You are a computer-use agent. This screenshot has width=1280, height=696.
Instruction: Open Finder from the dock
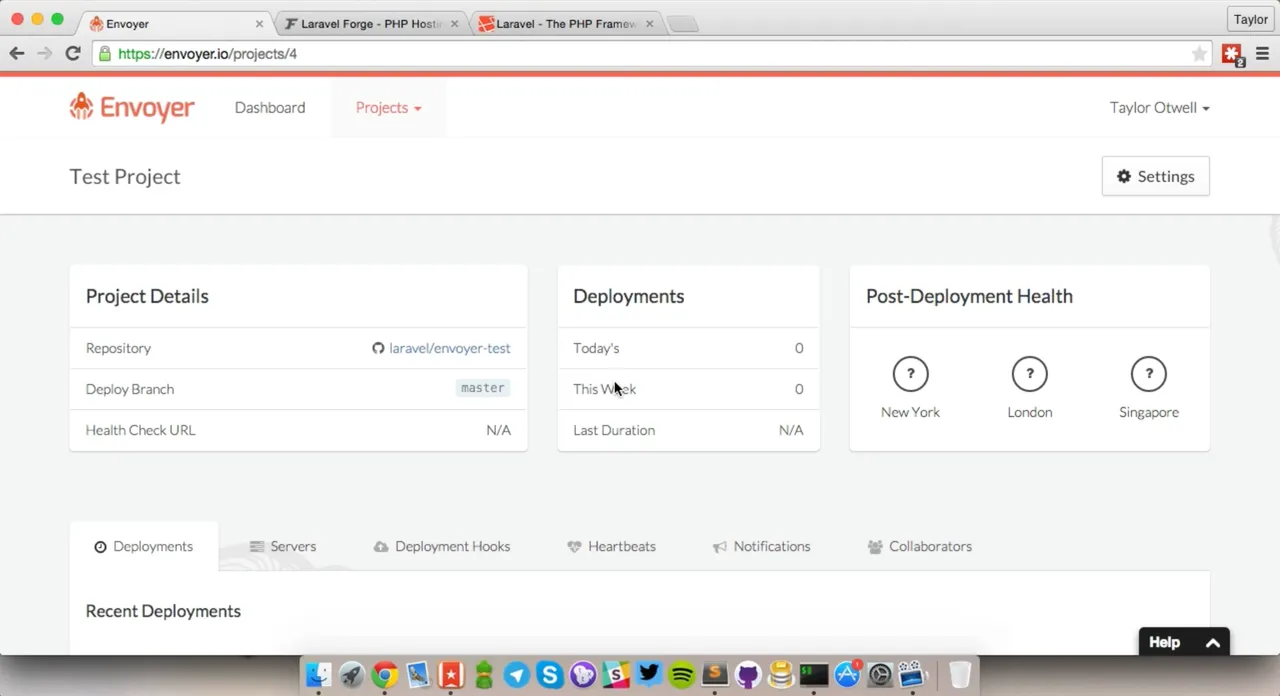point(318,675)
